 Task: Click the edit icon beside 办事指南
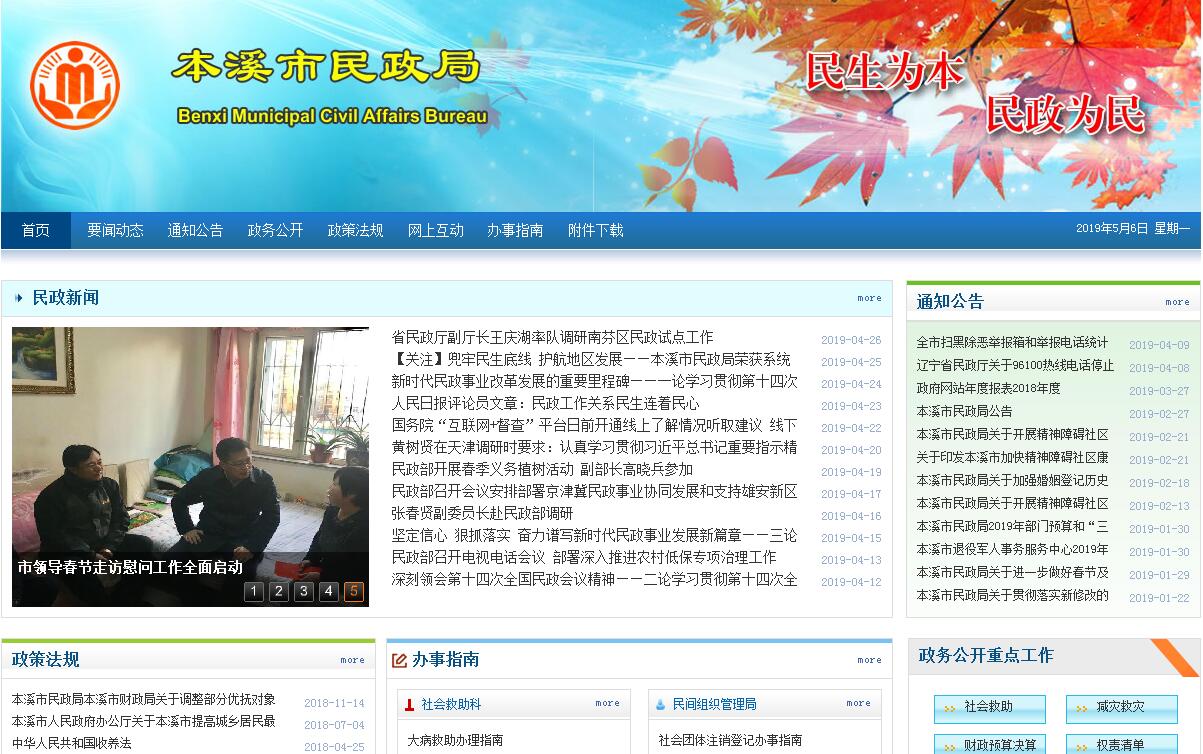coord(399,660)
